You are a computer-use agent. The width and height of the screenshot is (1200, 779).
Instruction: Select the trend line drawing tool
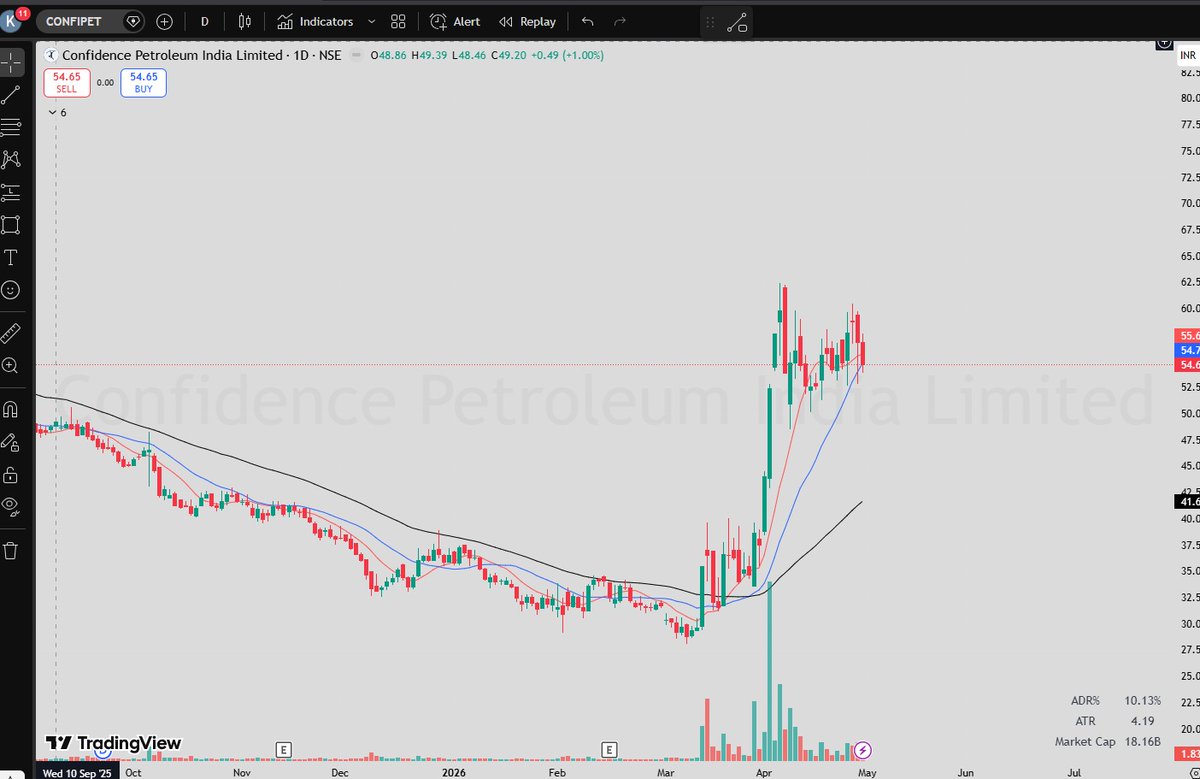(11, 95)
